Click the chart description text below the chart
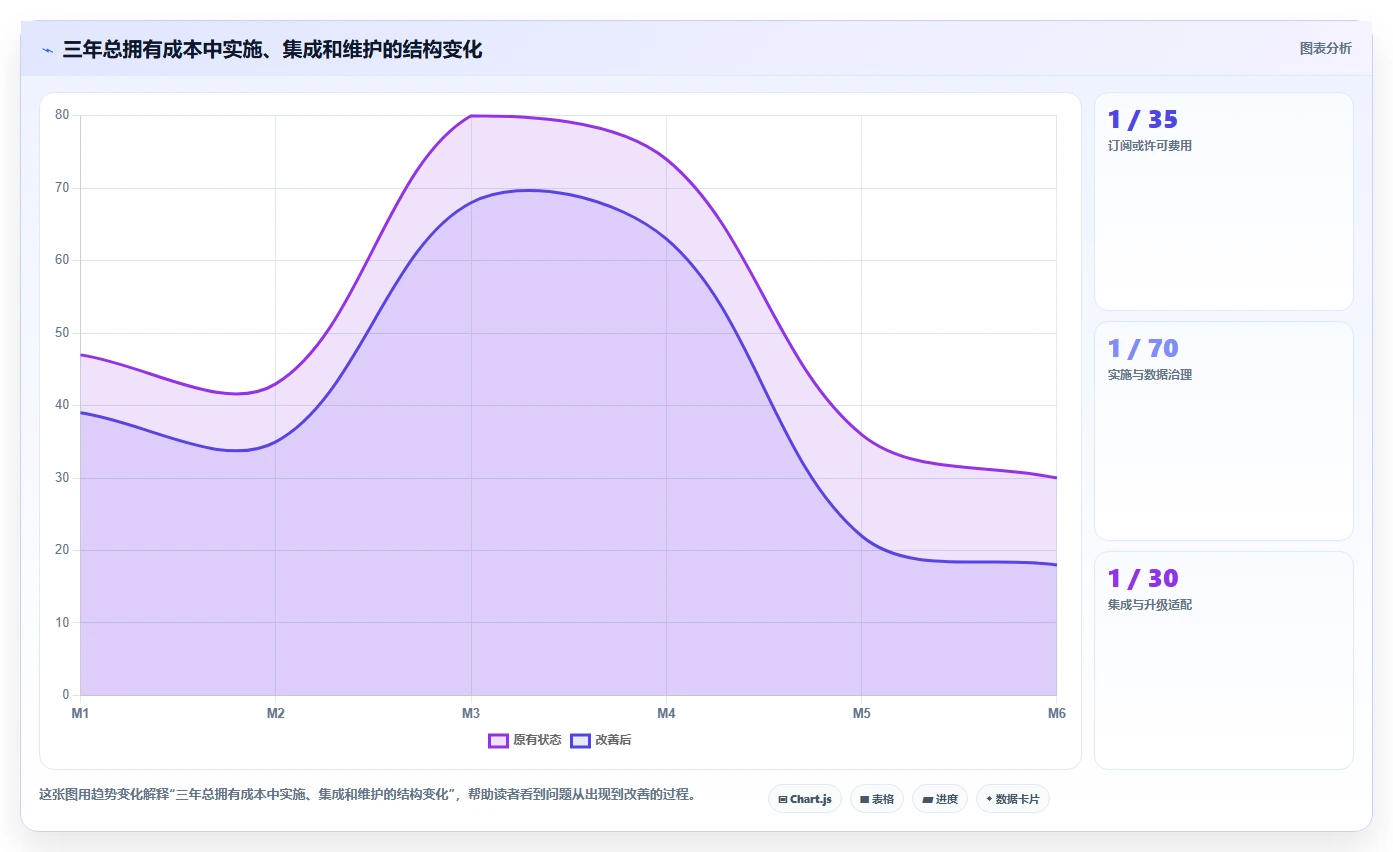The height and width of the screenshot is (852, 1393). (x=367, y=795)
